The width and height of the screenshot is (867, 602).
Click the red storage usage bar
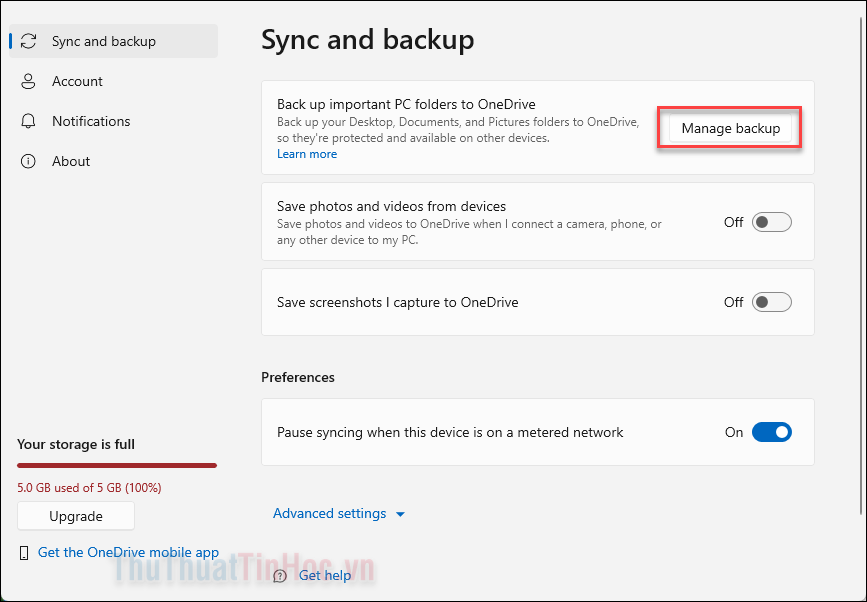[116, 465]
